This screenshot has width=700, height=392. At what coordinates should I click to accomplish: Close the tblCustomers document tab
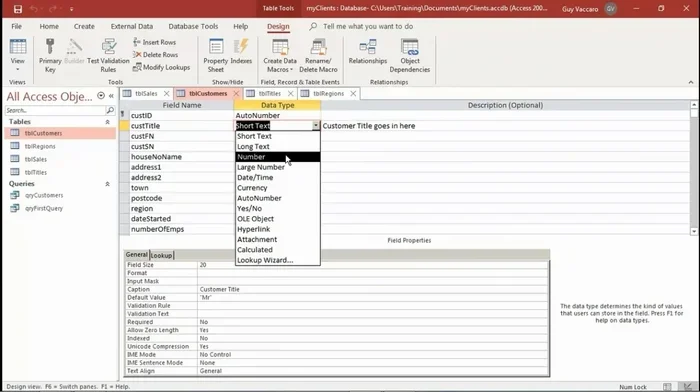tap(236, 93)
